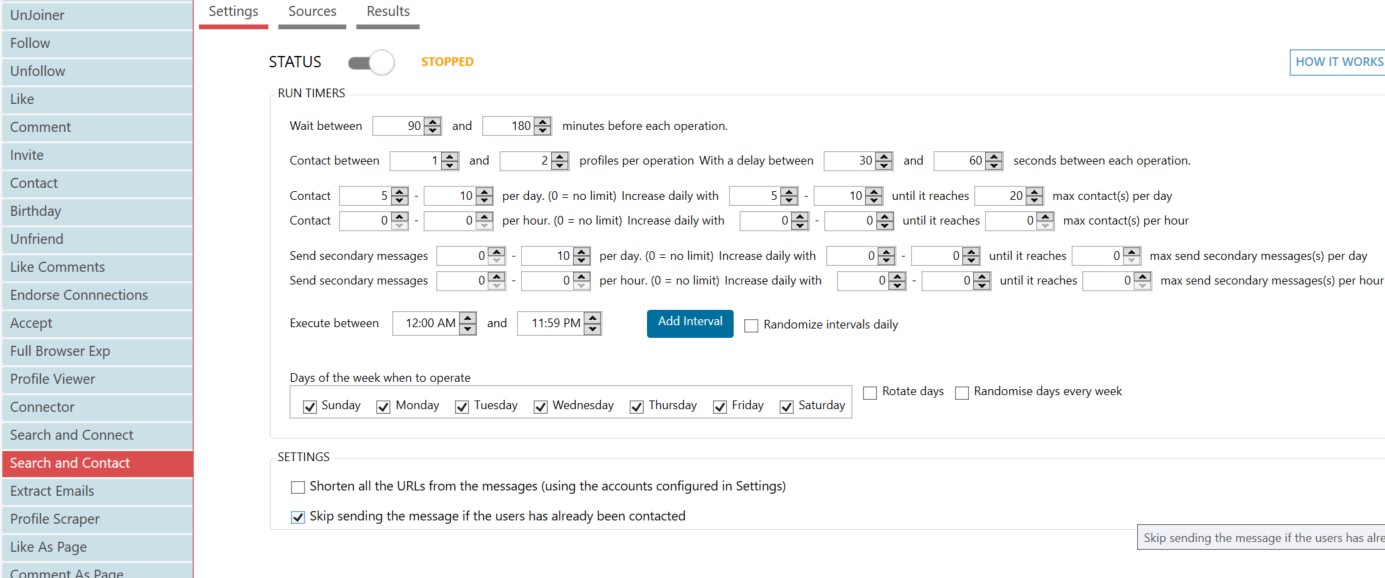
Task: Open Search and Connect tool
Action: coord(96,435)
